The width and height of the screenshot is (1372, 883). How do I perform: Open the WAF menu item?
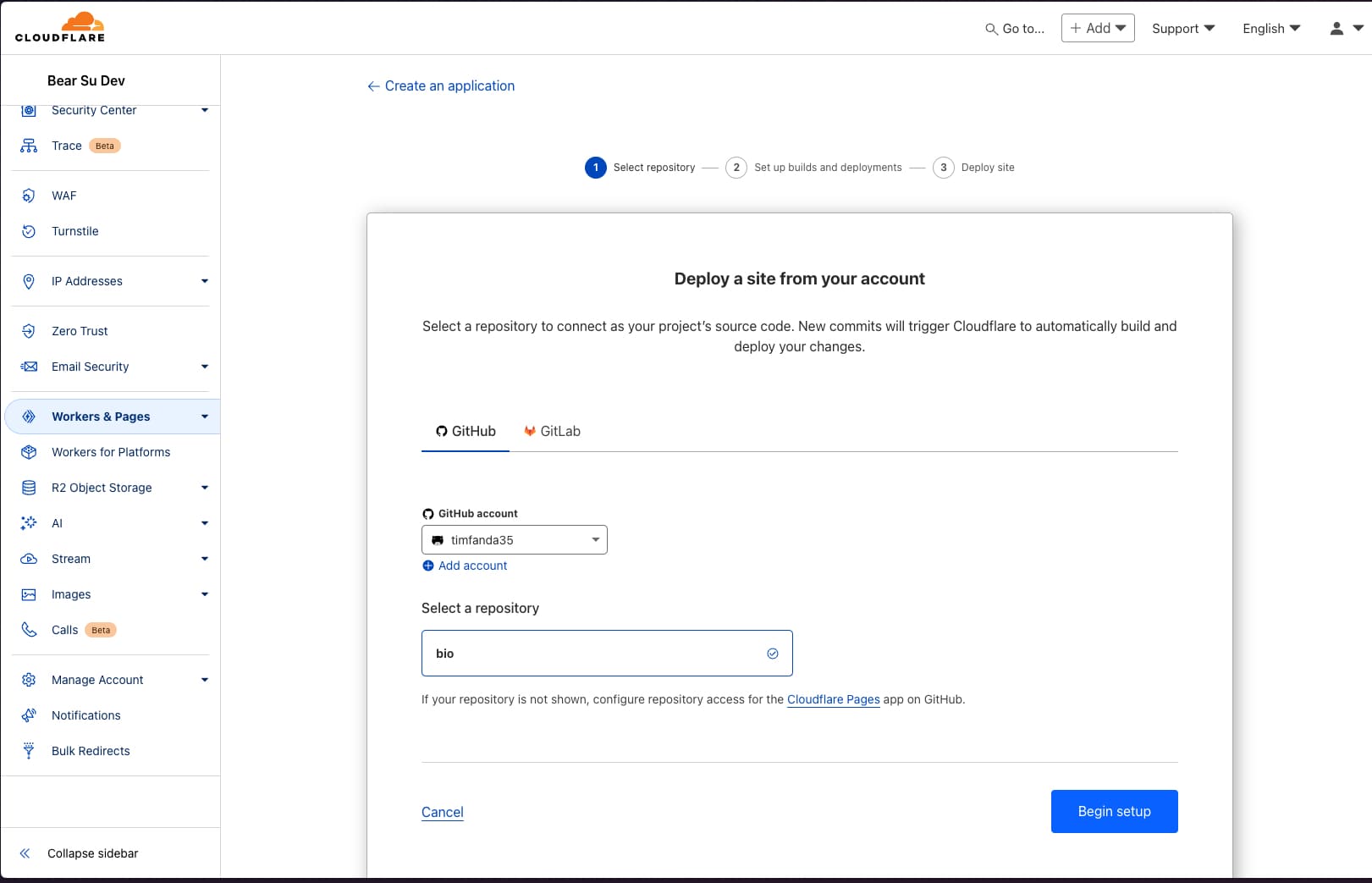(x=64, y=196)
